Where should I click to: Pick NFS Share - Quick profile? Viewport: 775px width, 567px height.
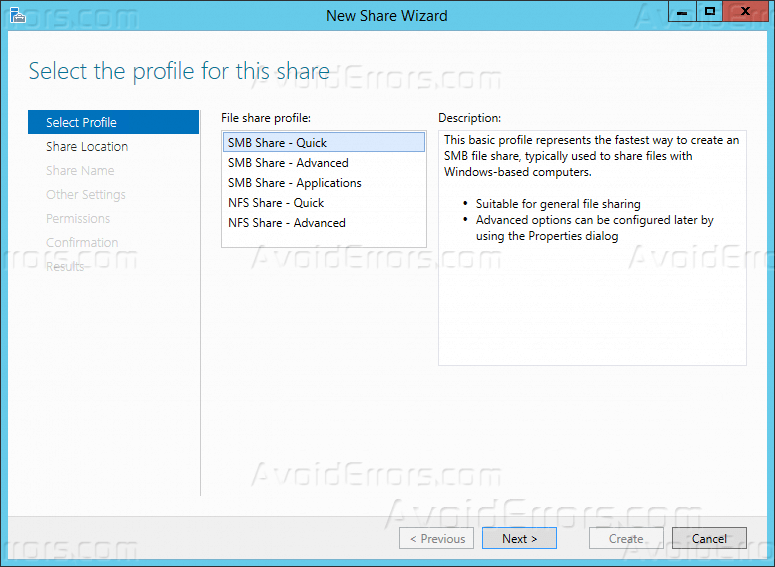(x=324, y=203)
